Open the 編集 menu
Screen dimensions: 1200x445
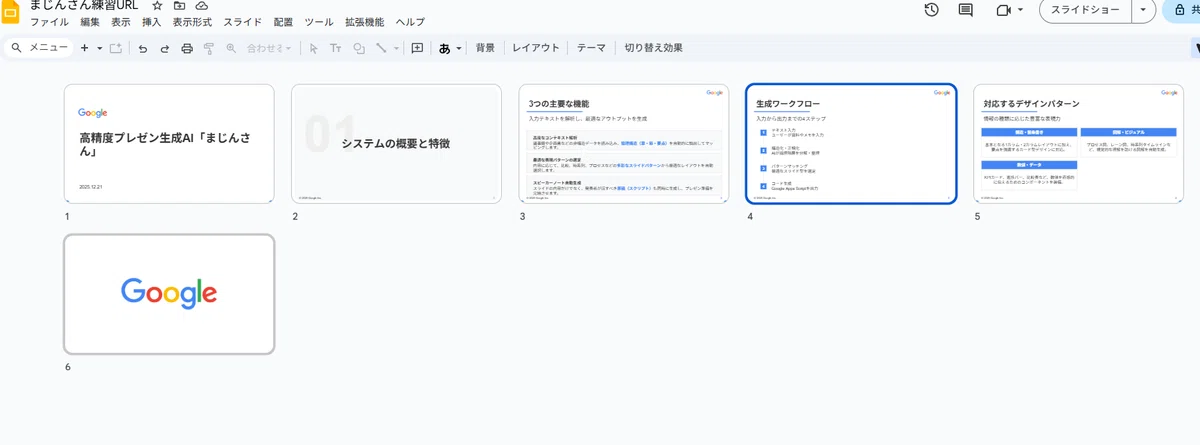tap(90, 22)
